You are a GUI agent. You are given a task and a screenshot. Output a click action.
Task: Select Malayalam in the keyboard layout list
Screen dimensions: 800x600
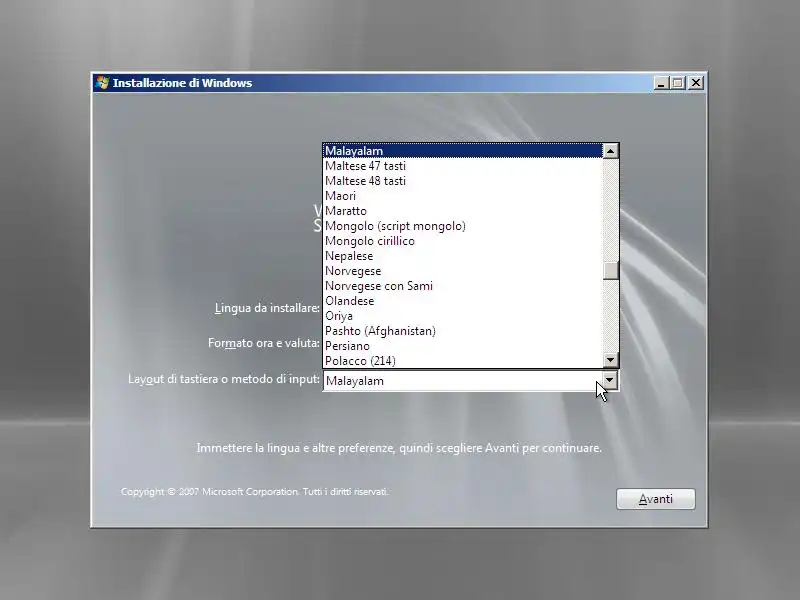pyautogui.click(x=463, y=151)
